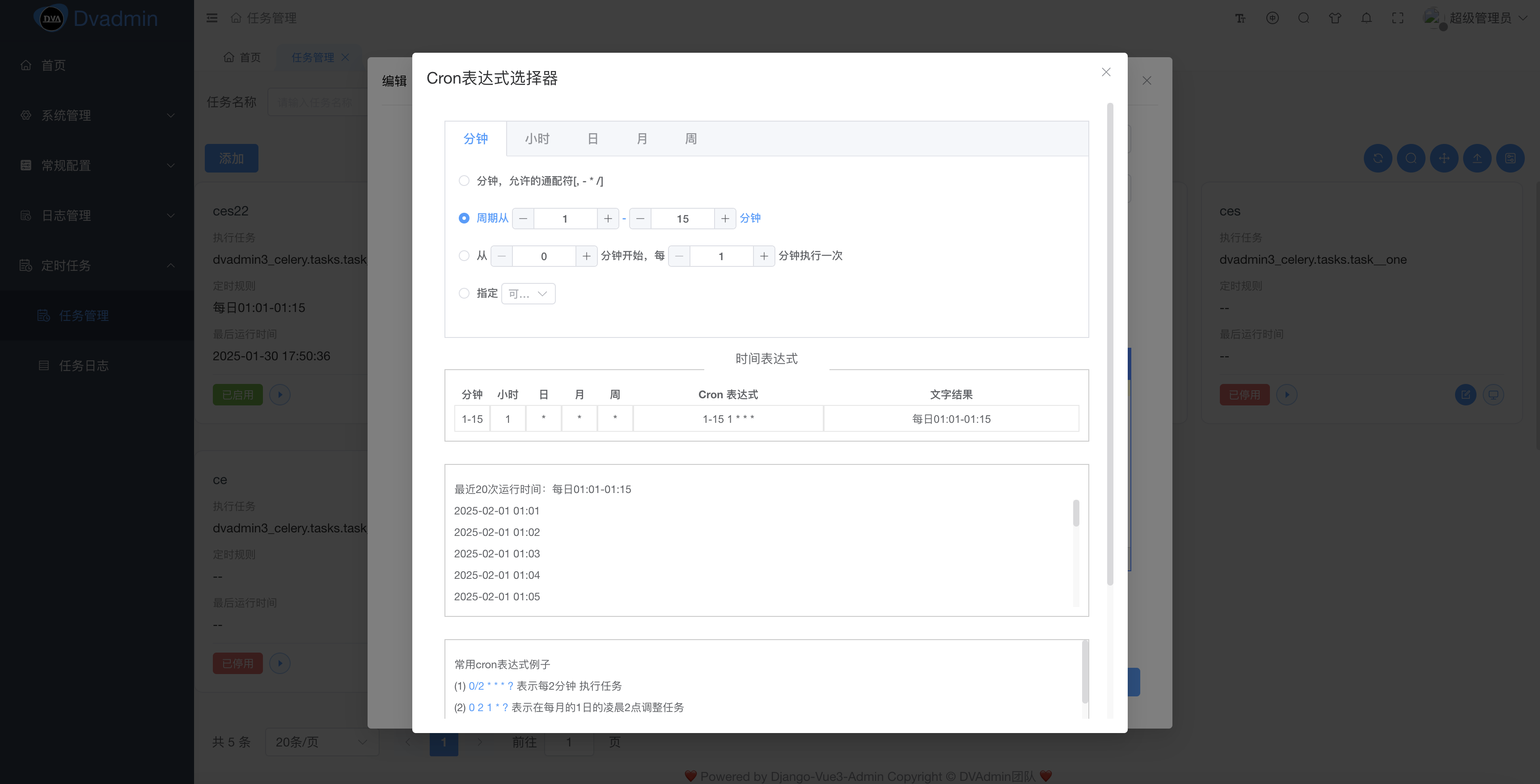The image size is (1540, 784).
Task: Click the plus on cycle start minute
Action: 607,219
